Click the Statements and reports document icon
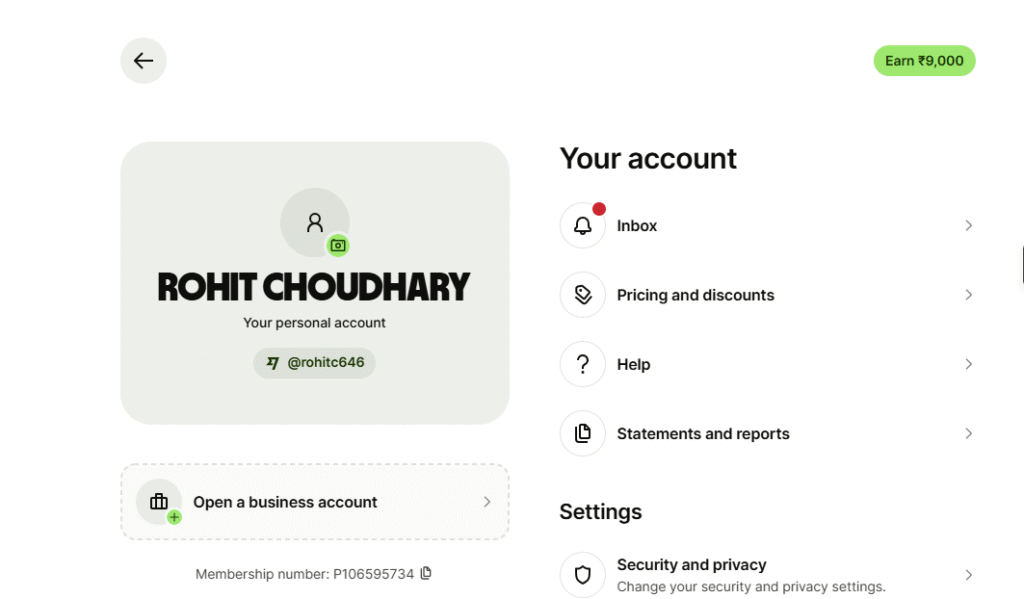This screenshot has width=1024, height=599. pos(582,433)
